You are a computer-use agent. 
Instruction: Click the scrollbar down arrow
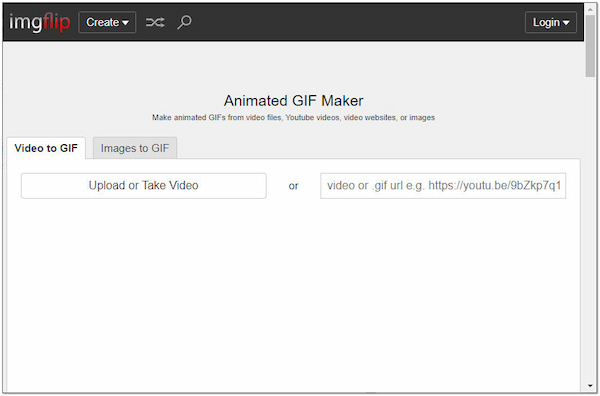tap(590, 386)
